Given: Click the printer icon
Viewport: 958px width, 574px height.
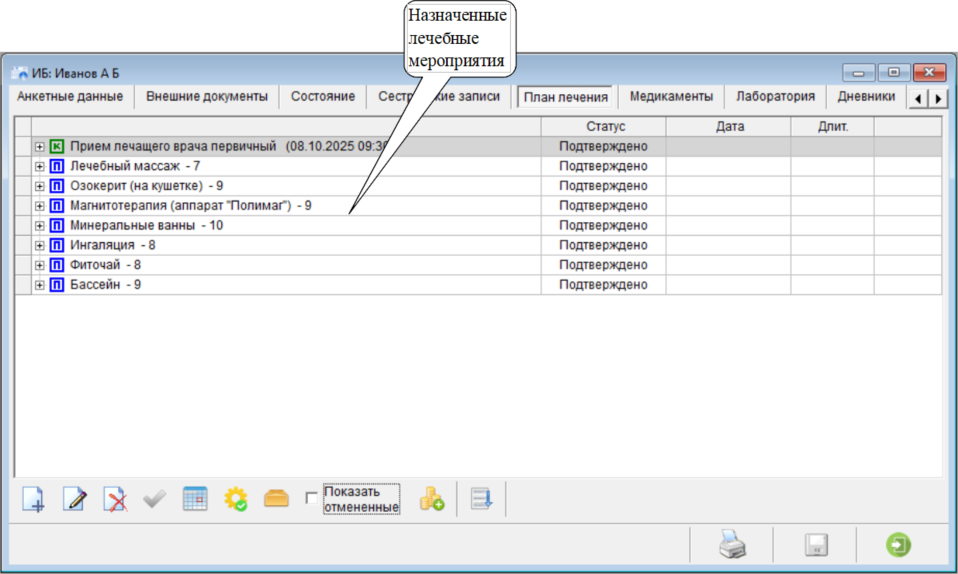Looking at the screenshot, I should pos(732,545).
